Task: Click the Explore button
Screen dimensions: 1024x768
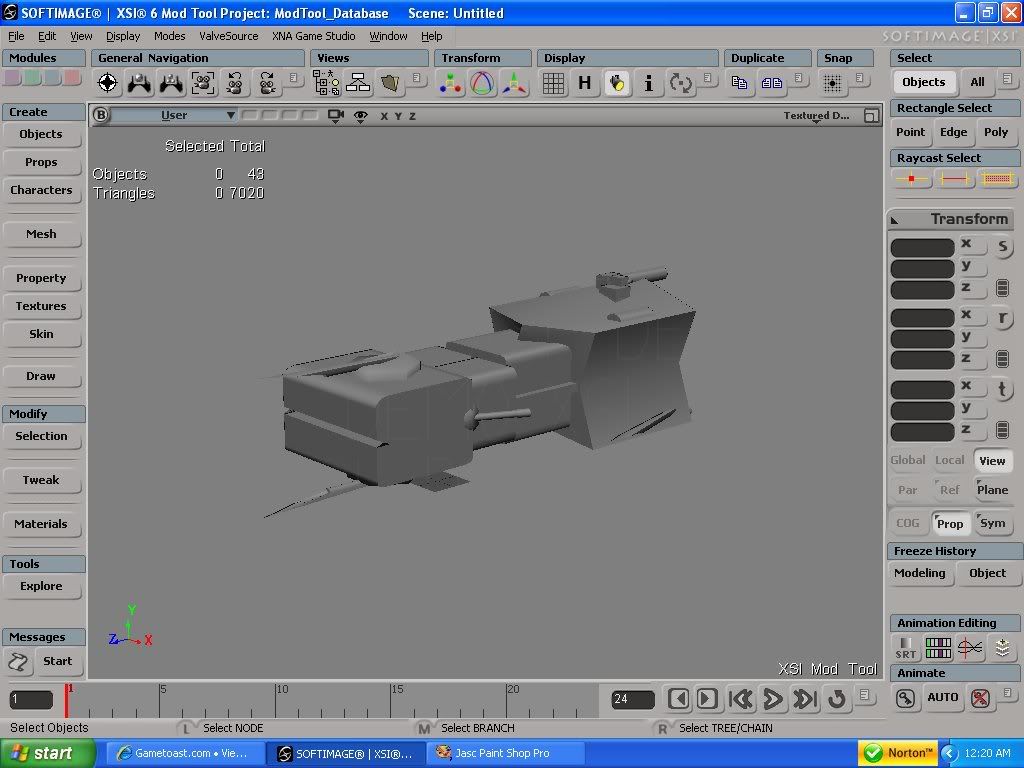Action: point(42,586)
